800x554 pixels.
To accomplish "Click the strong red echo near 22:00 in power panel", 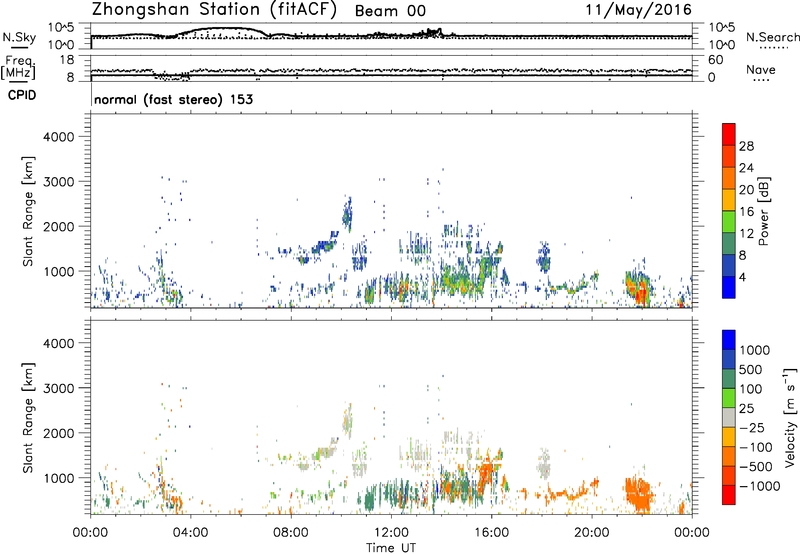I will click(x=641, y=293).
